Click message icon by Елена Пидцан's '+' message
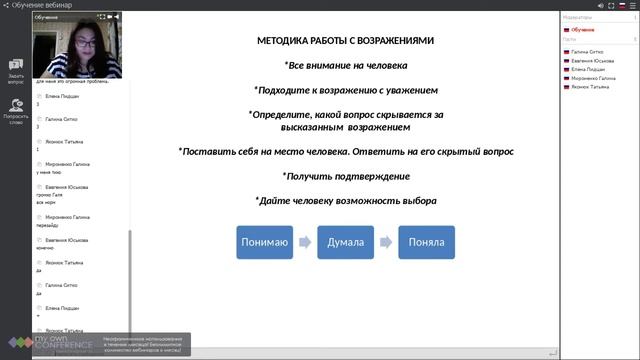This screenshot has width=640, height=360. [40, 308]
